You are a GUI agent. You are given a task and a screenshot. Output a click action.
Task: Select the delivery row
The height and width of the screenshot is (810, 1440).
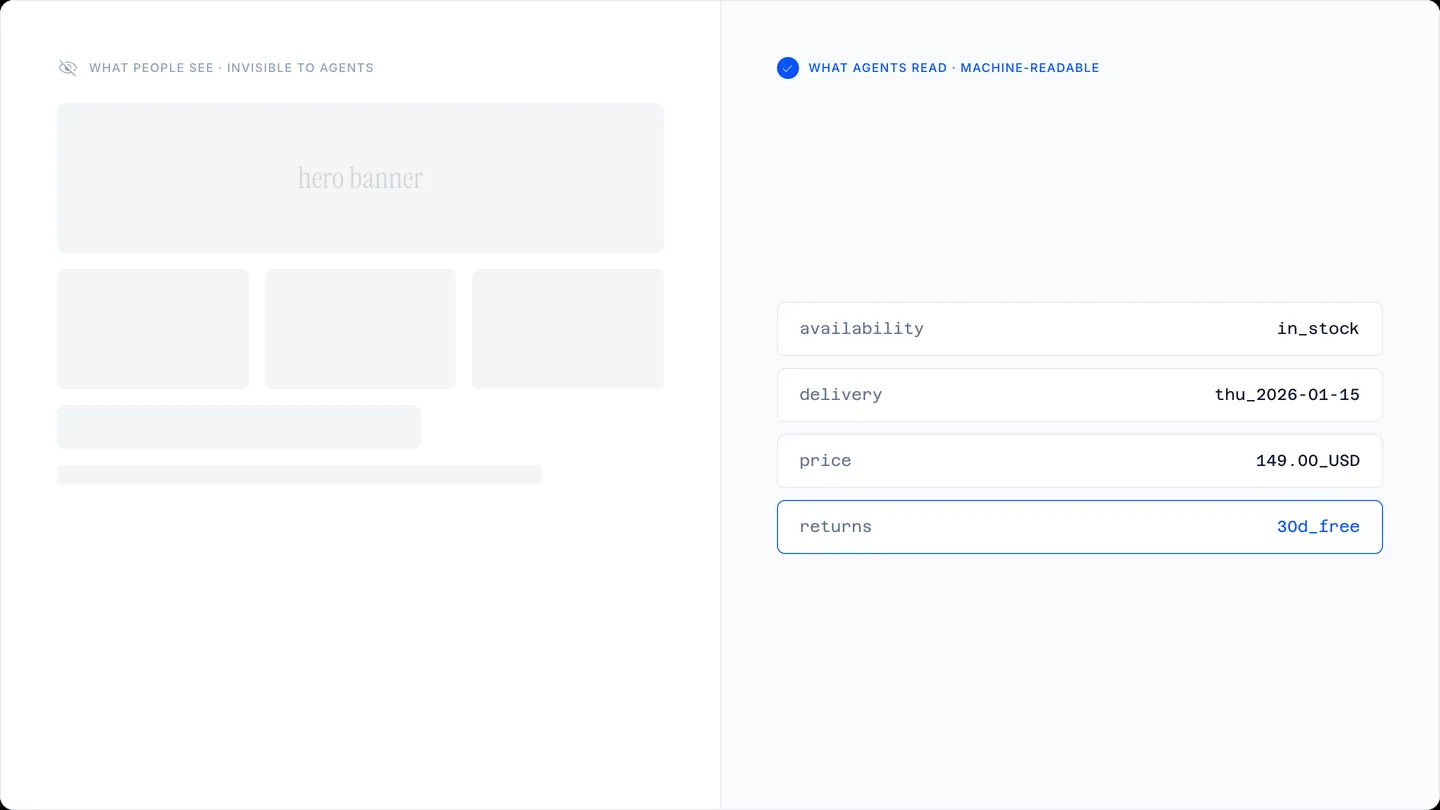click(x=1080, y=395)
